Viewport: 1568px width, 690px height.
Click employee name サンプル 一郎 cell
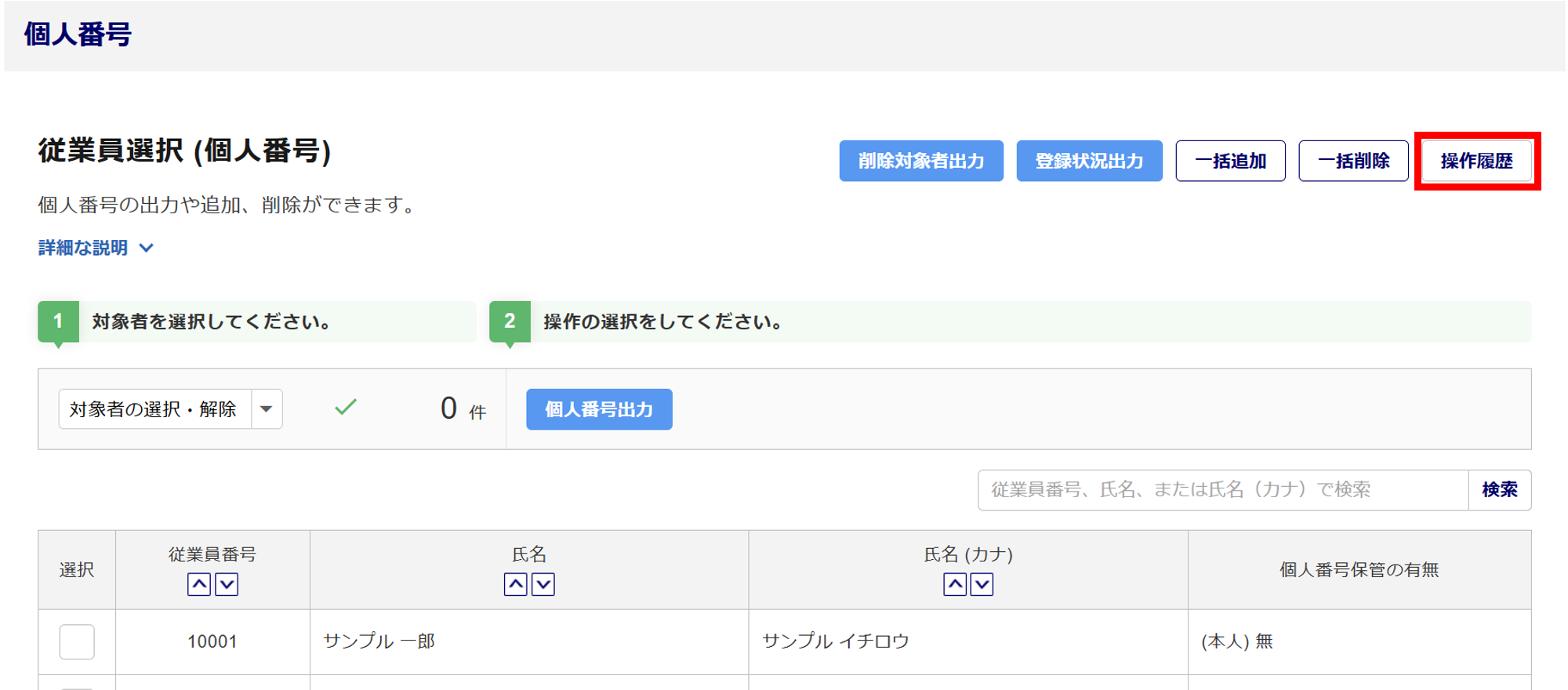(x=379, y=641)
